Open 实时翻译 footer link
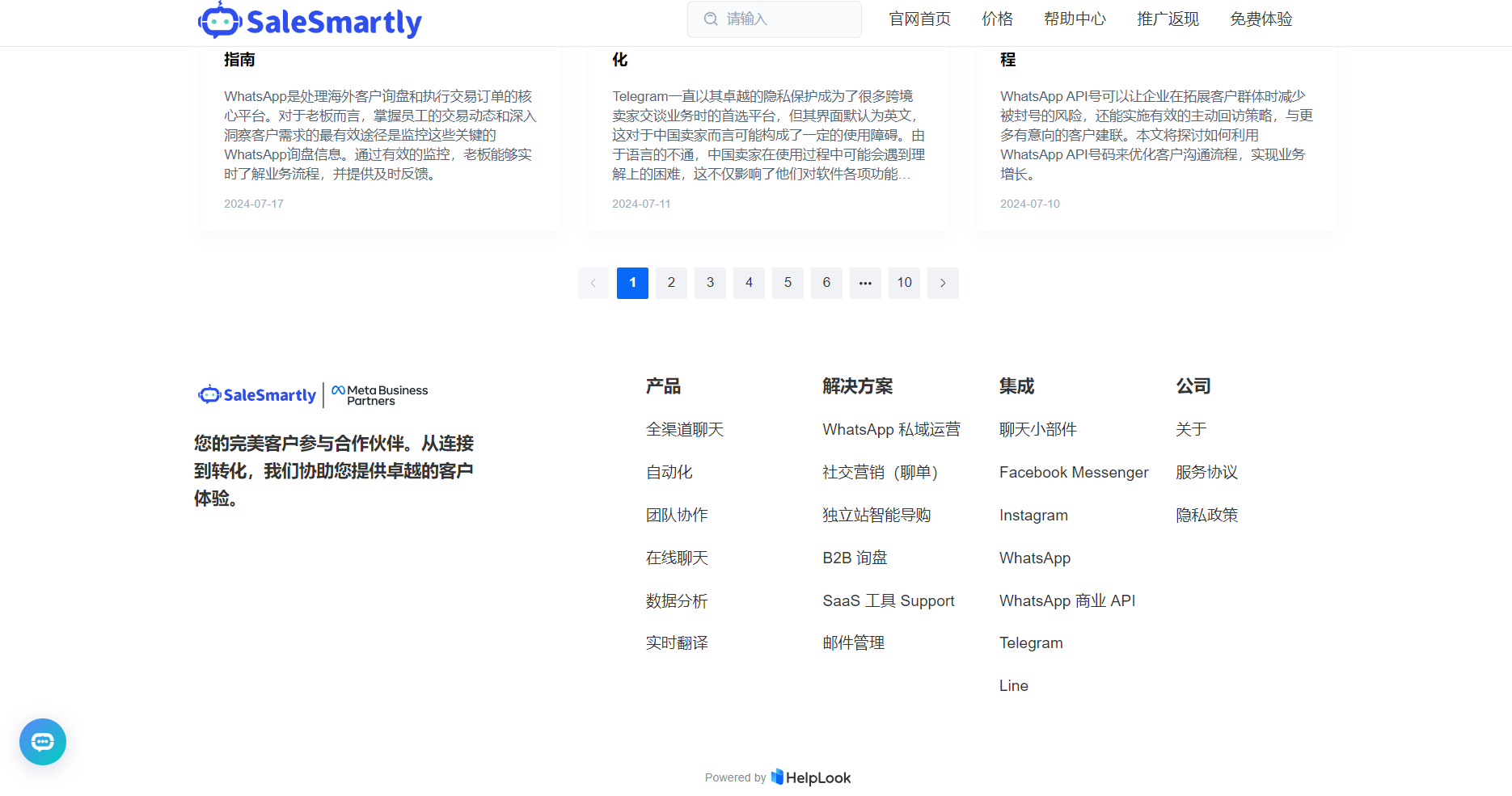Viewport: 1512px width, 796px height. click(x=677, y=643)
